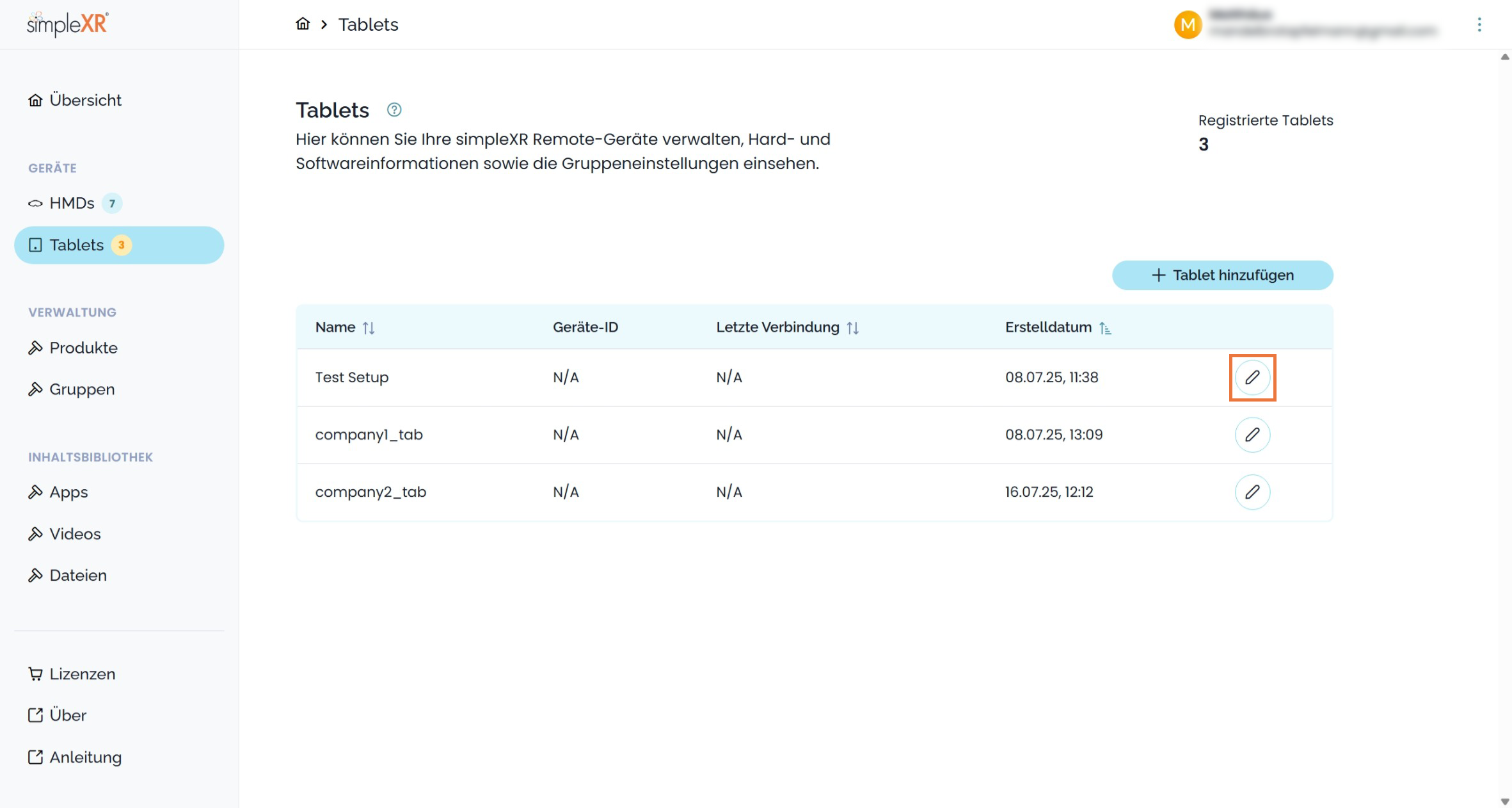Edit the company1_tab tablet entry
The width and height of the screenshot is (1512, 808).
[1252, 435]
